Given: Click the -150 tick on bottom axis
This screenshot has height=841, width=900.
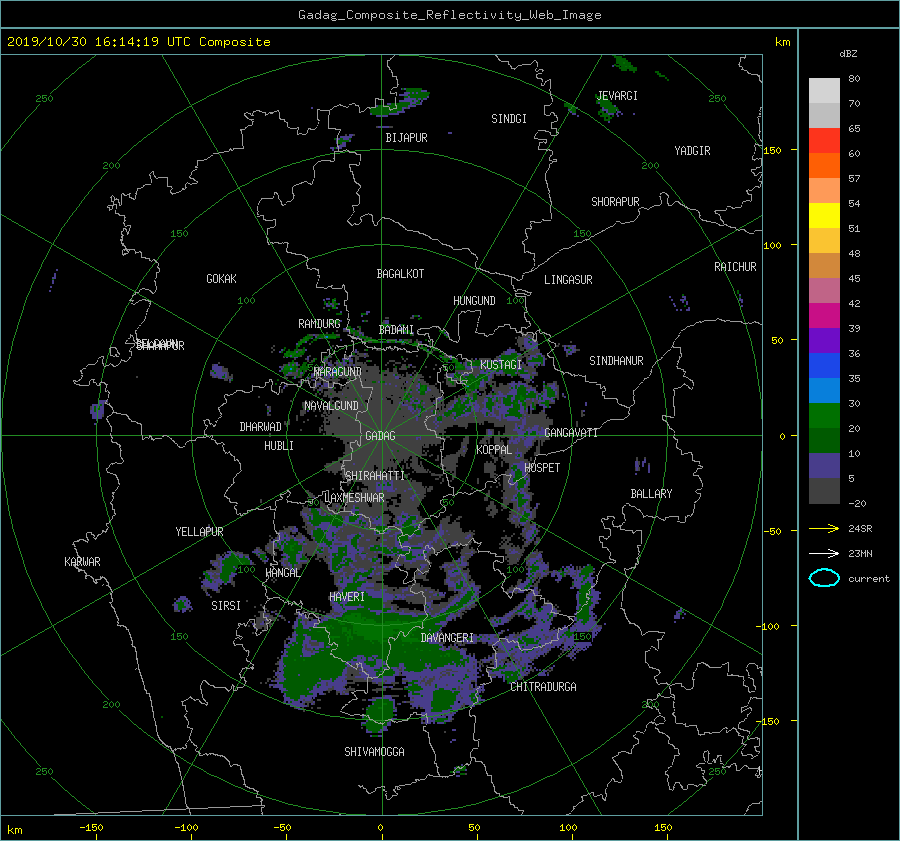Looking at the screenshot, I should click(91, 828).
